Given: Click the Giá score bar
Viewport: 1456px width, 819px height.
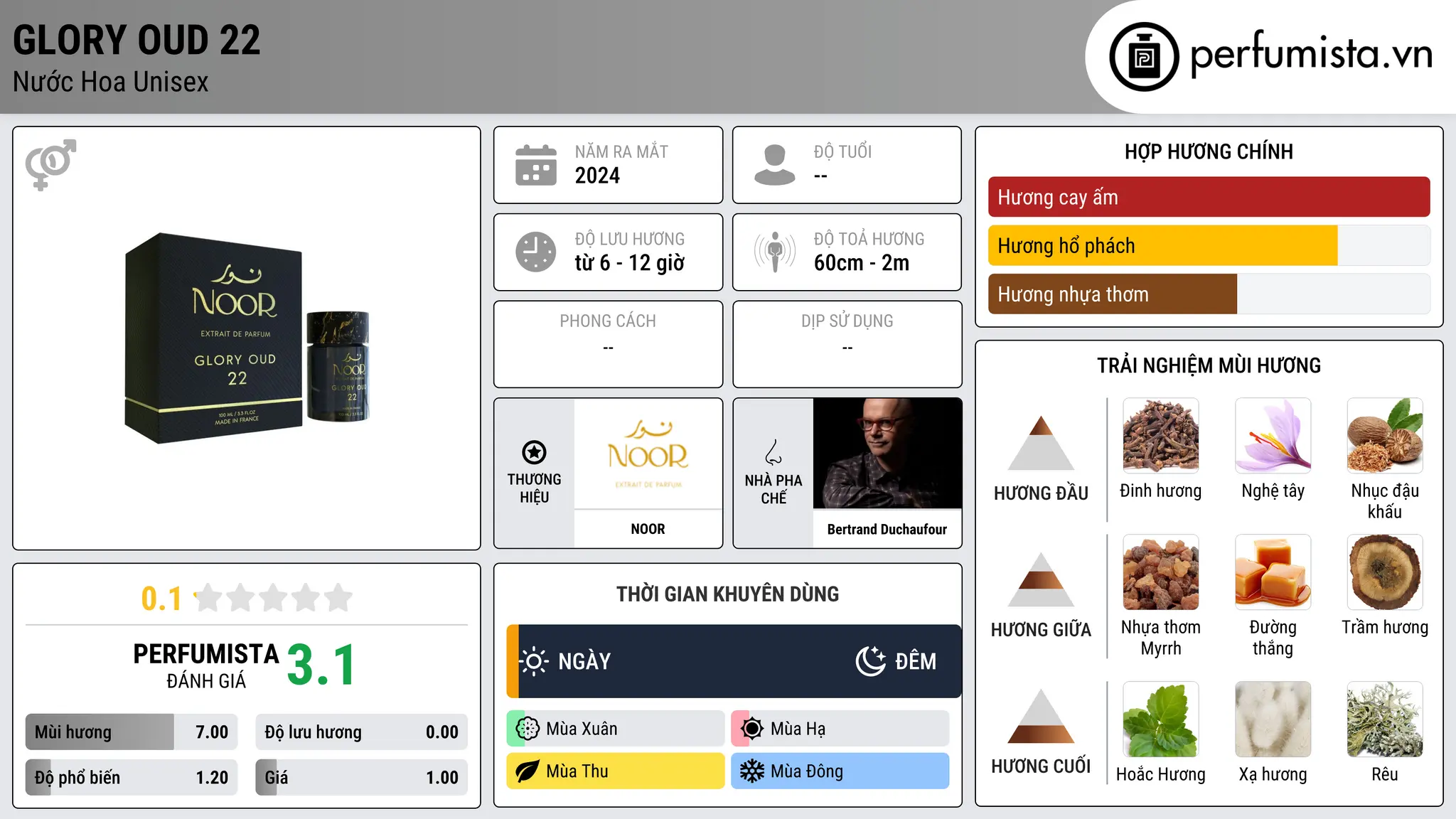Looking at the screenshot, I should (x=362, y=777).
